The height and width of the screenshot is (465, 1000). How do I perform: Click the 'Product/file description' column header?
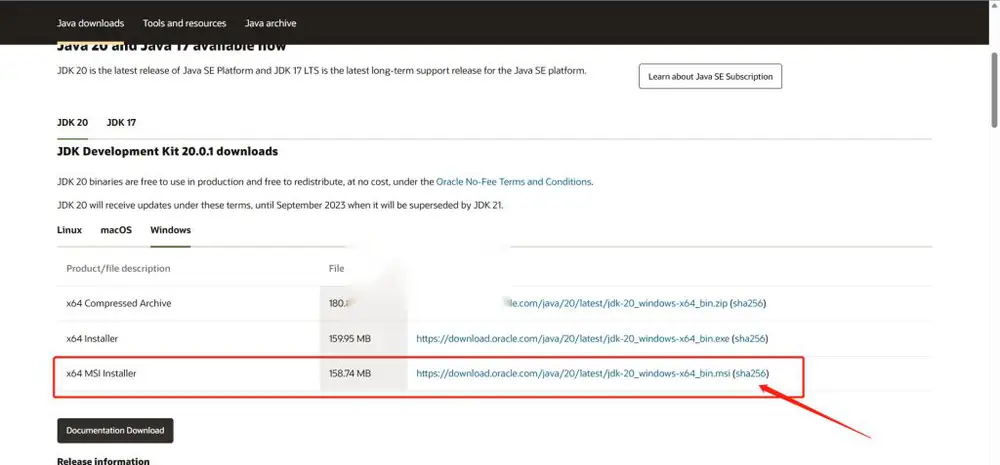click(x=119, y=269)
